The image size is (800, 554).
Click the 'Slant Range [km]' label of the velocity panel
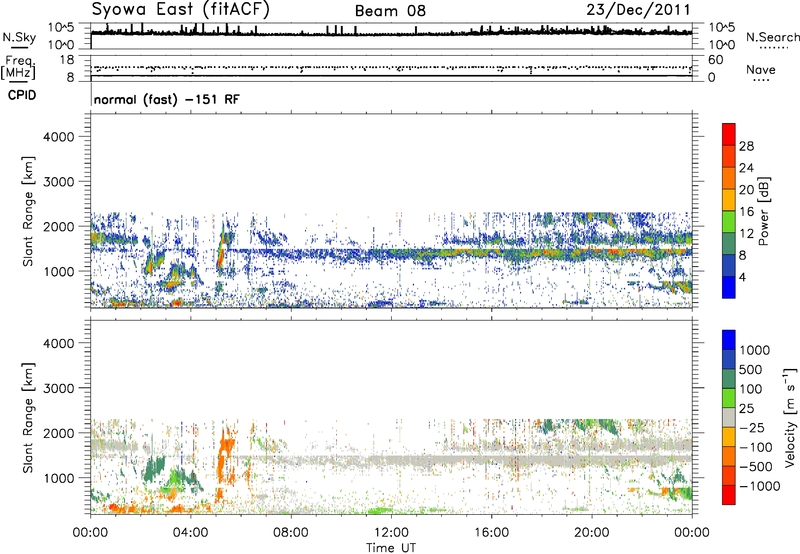[x=28, y=417]
